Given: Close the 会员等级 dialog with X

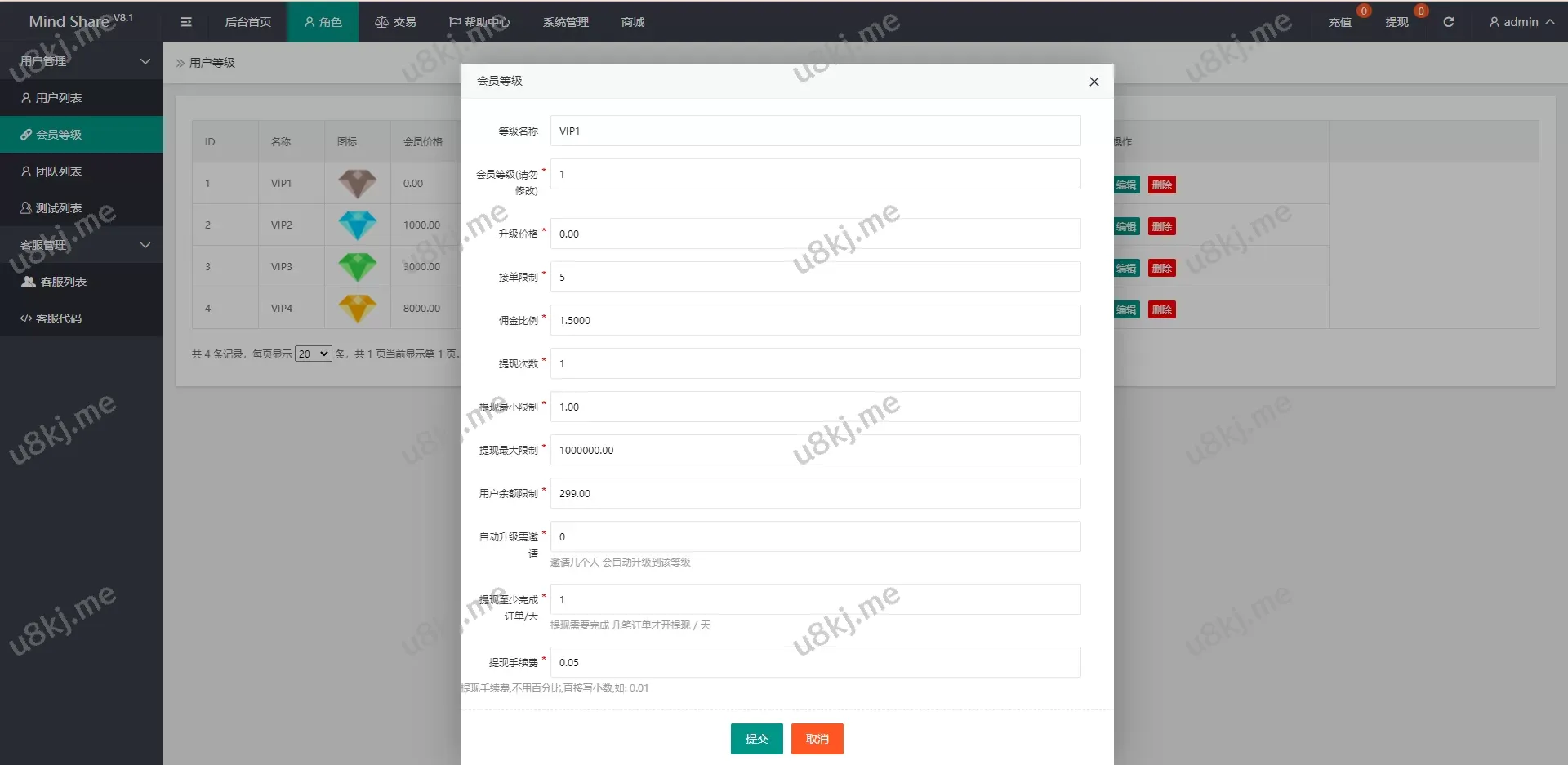Looking at the screenshot, I should (x=1094, y=82).
